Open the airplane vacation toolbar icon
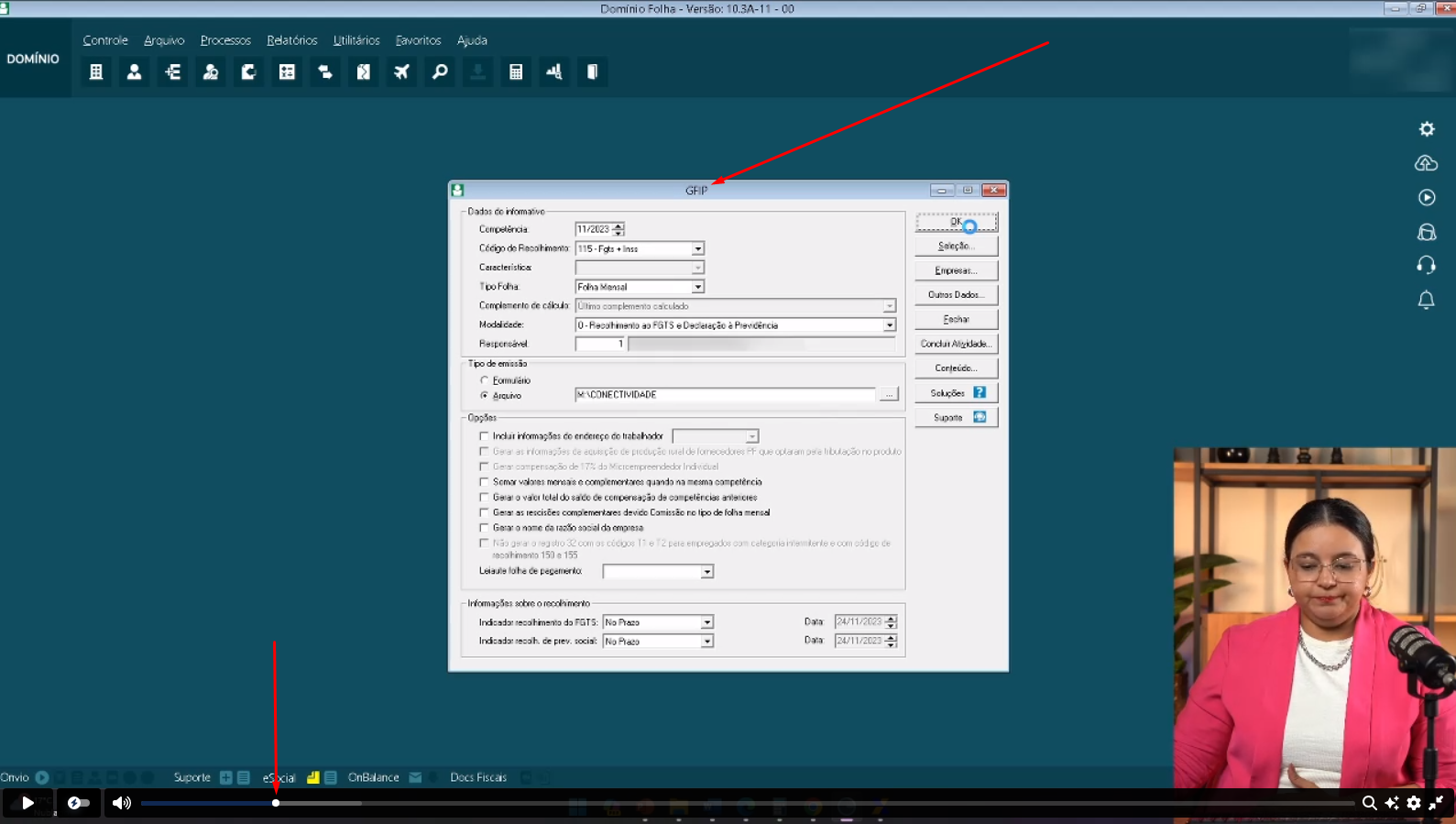Image resolution: width=1456 pixels, height=824 pixels. coord(401,71)
